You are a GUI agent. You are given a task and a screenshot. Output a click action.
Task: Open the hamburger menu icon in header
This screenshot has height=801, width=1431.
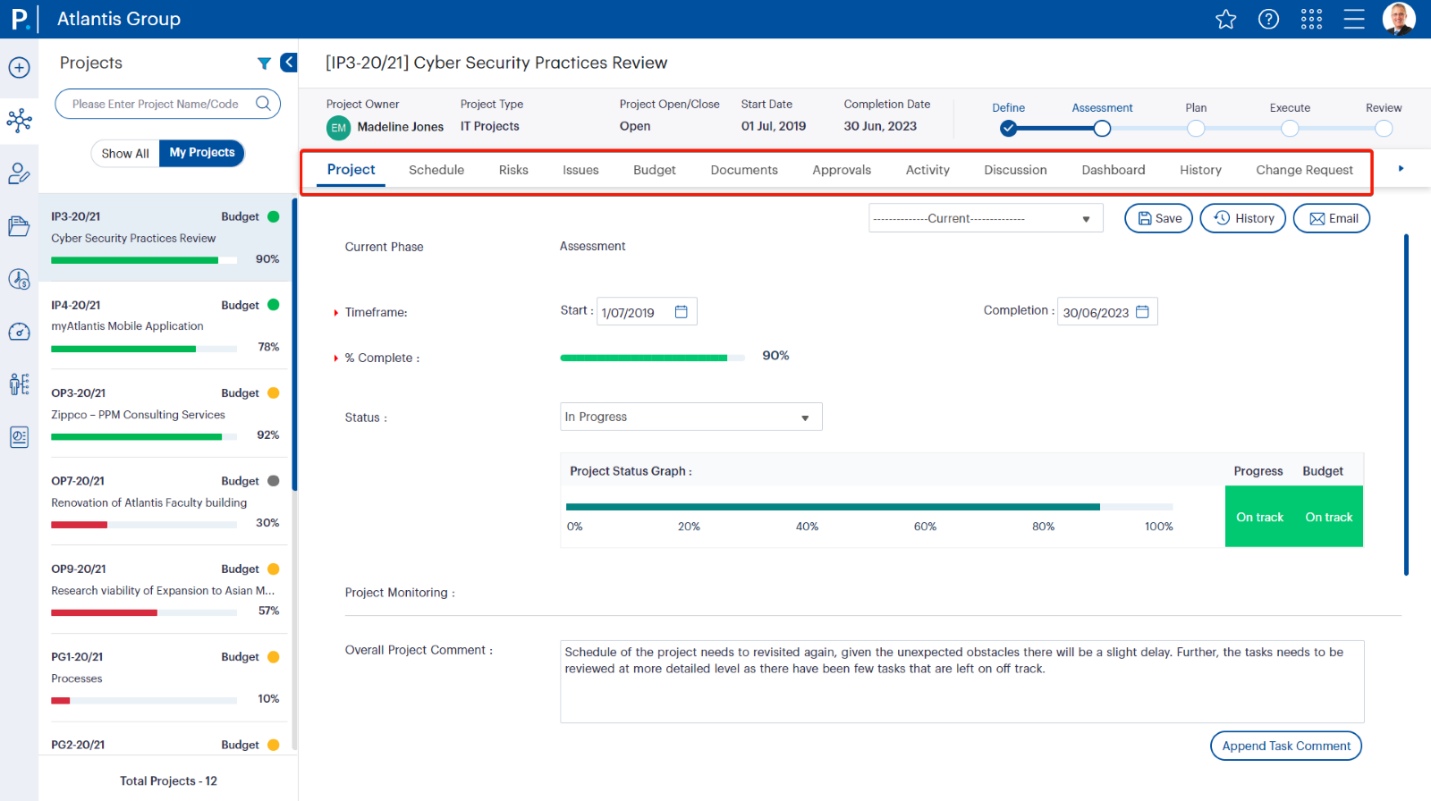(1354, 19)
